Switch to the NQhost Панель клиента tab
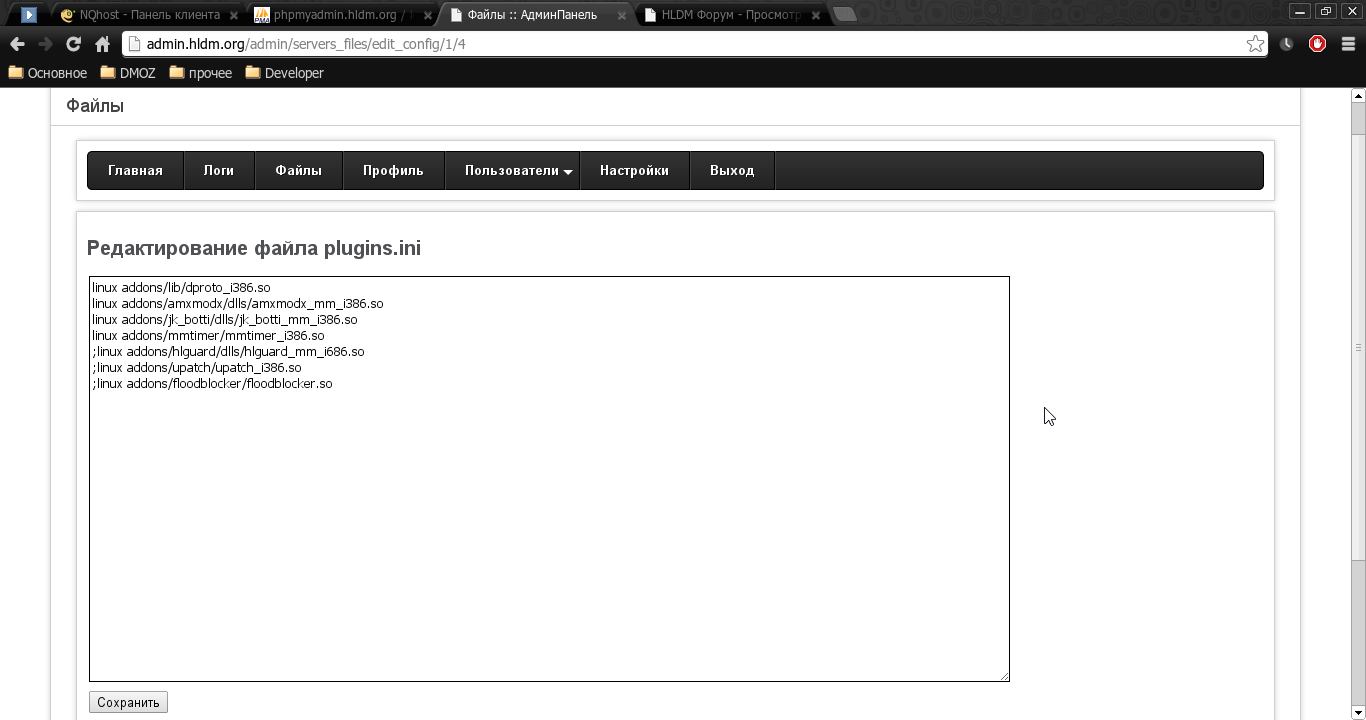This screenshot has height=720, width=1366. (x=148, y=15)
